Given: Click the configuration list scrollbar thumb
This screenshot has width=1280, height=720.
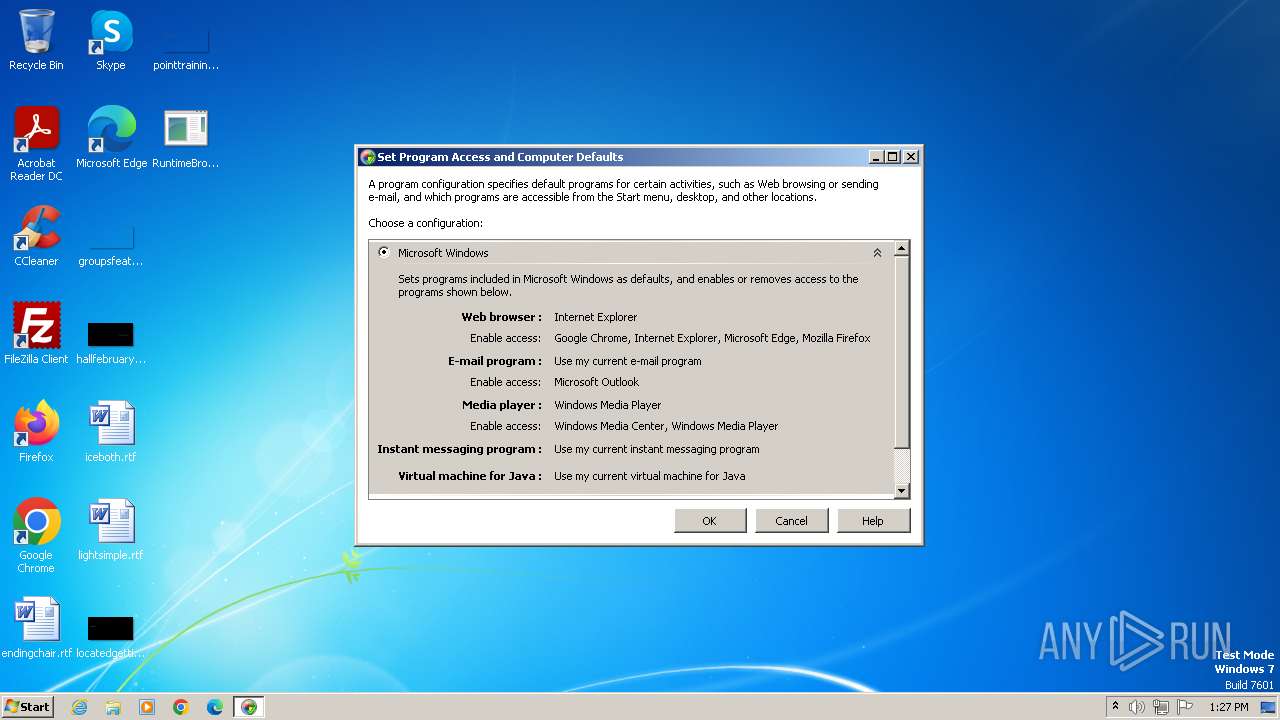Looking at the screenshot, I should 901,352.
